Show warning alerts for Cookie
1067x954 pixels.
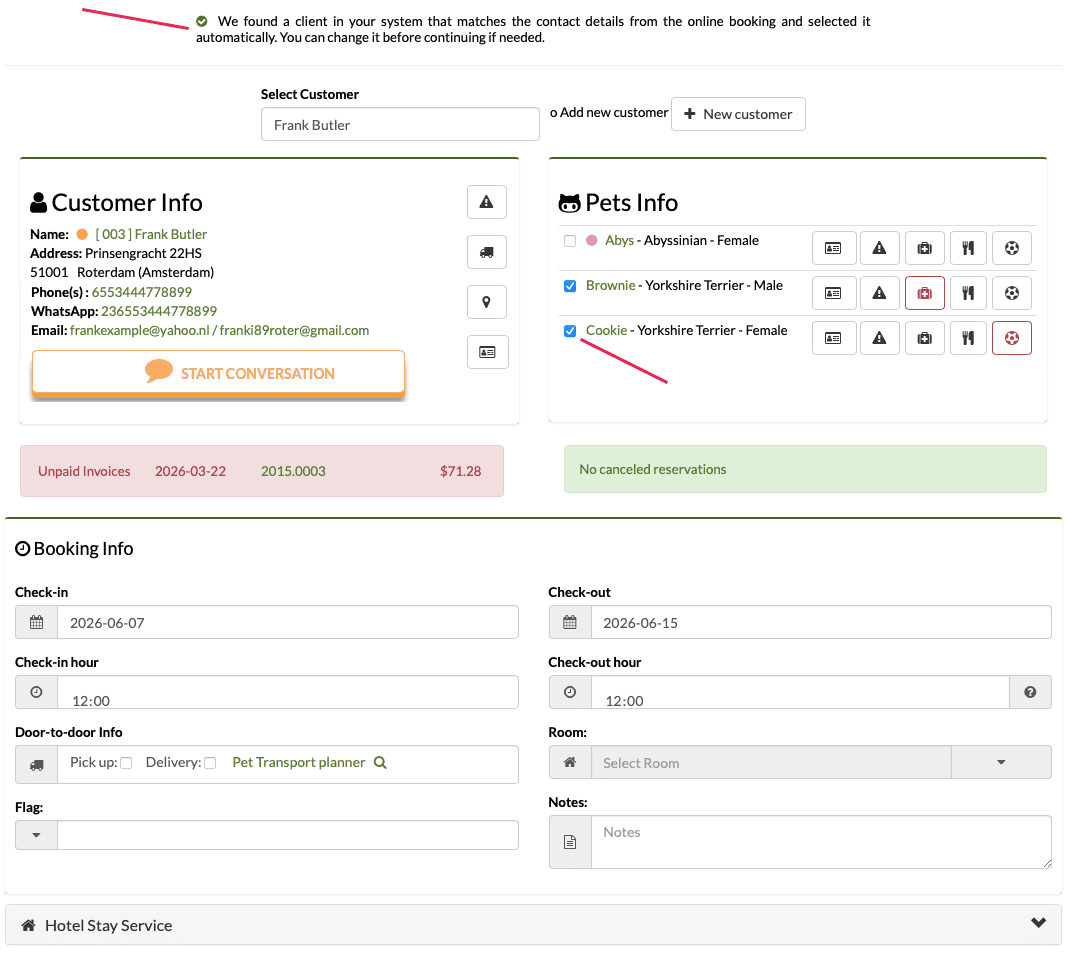tap(879, 338)
